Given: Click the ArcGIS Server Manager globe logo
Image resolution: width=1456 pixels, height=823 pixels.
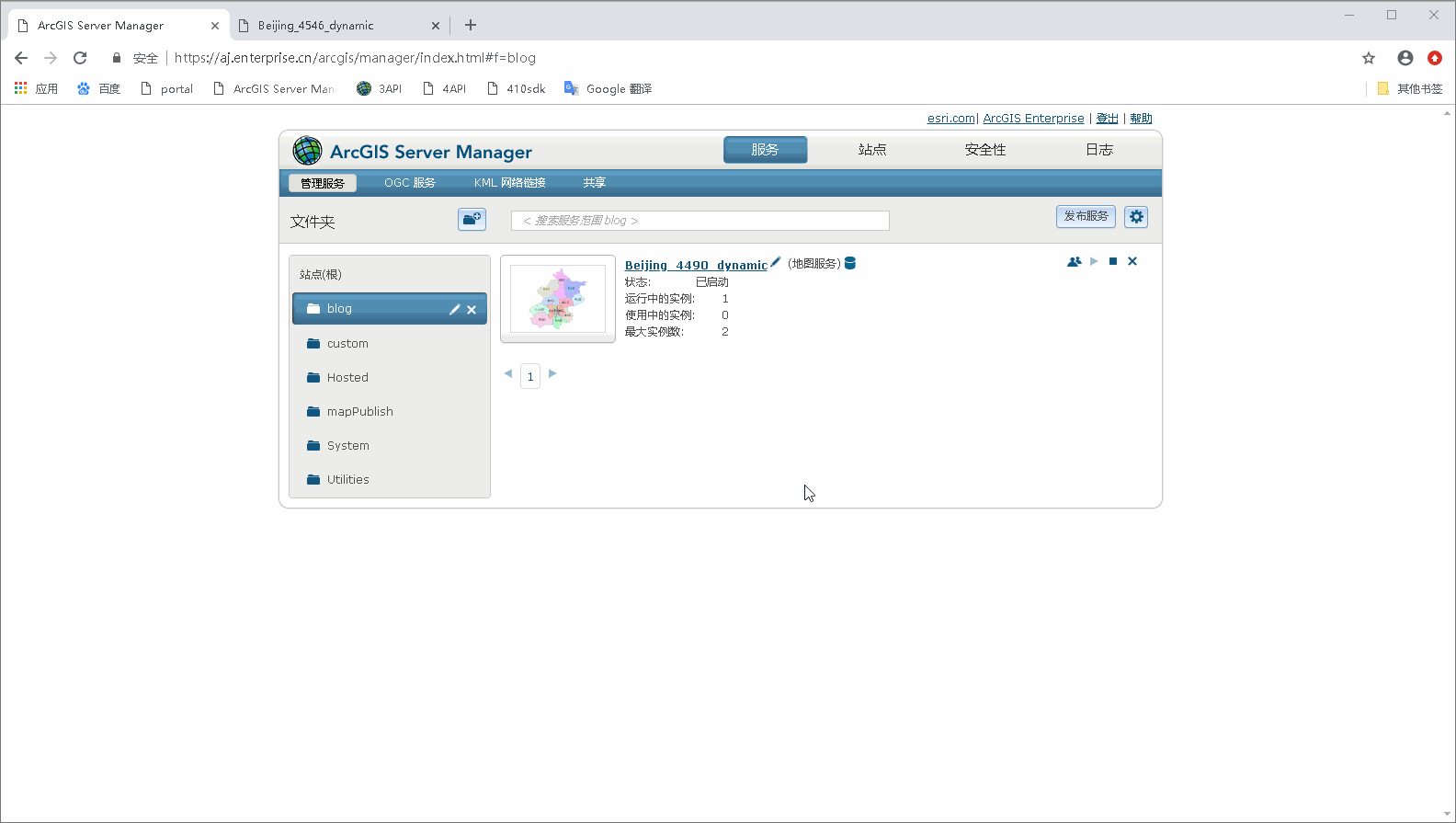Looking at the screenshot, I should [x=307, y=150].
